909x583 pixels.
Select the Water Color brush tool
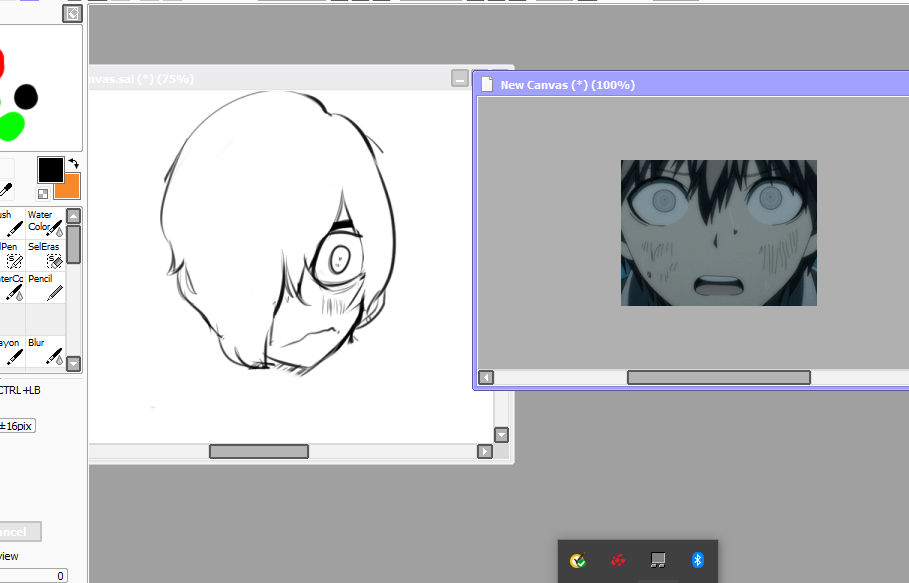click(46, 223)
